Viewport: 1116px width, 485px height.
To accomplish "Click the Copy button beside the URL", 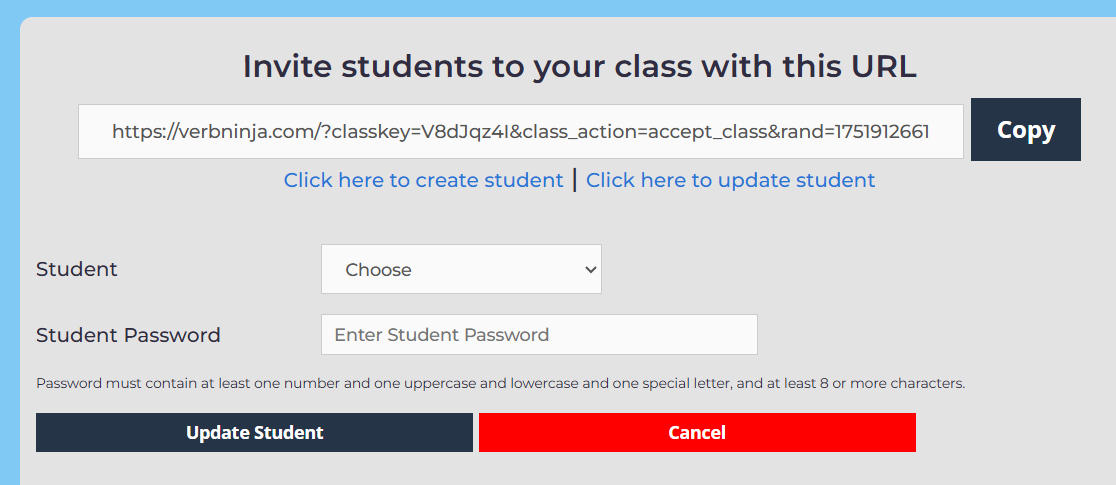I will coord(1025,130).
